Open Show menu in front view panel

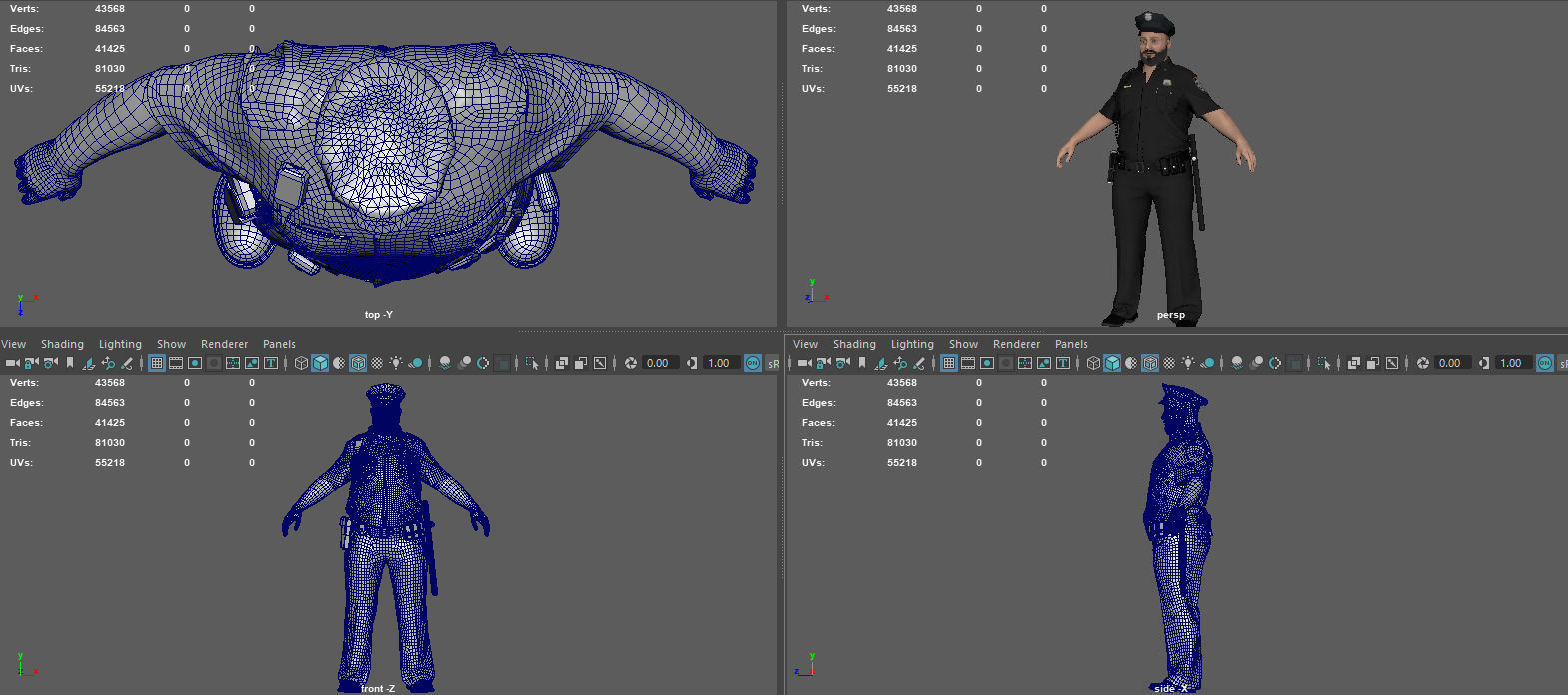(171, 344)
